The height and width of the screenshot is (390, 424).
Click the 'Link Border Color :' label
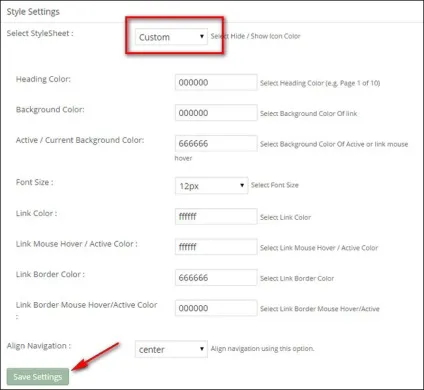tap(50, 274)
